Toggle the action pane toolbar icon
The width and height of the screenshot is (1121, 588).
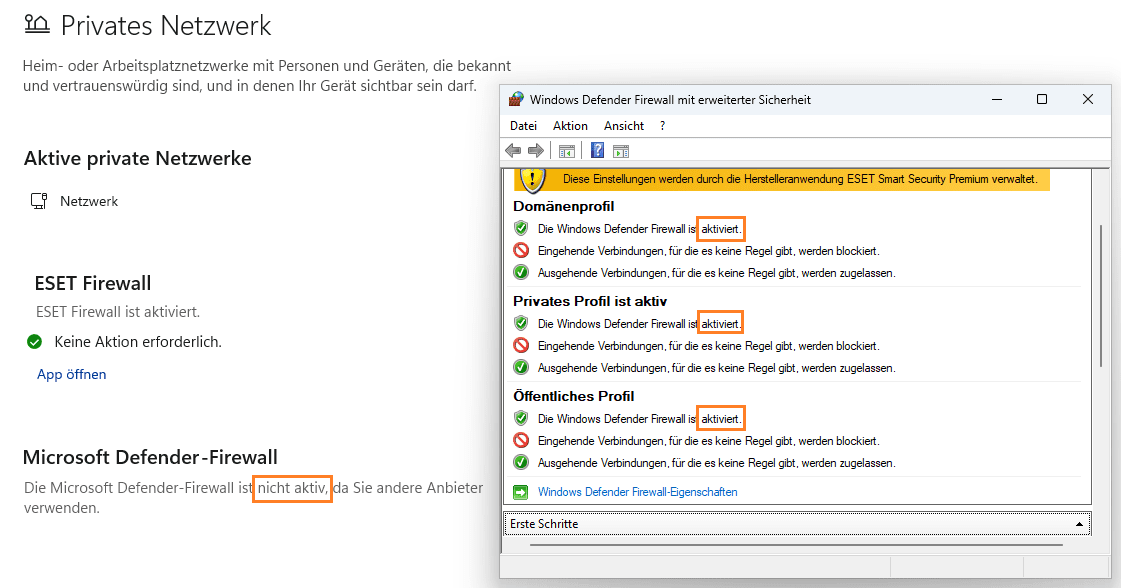(621, 151)
